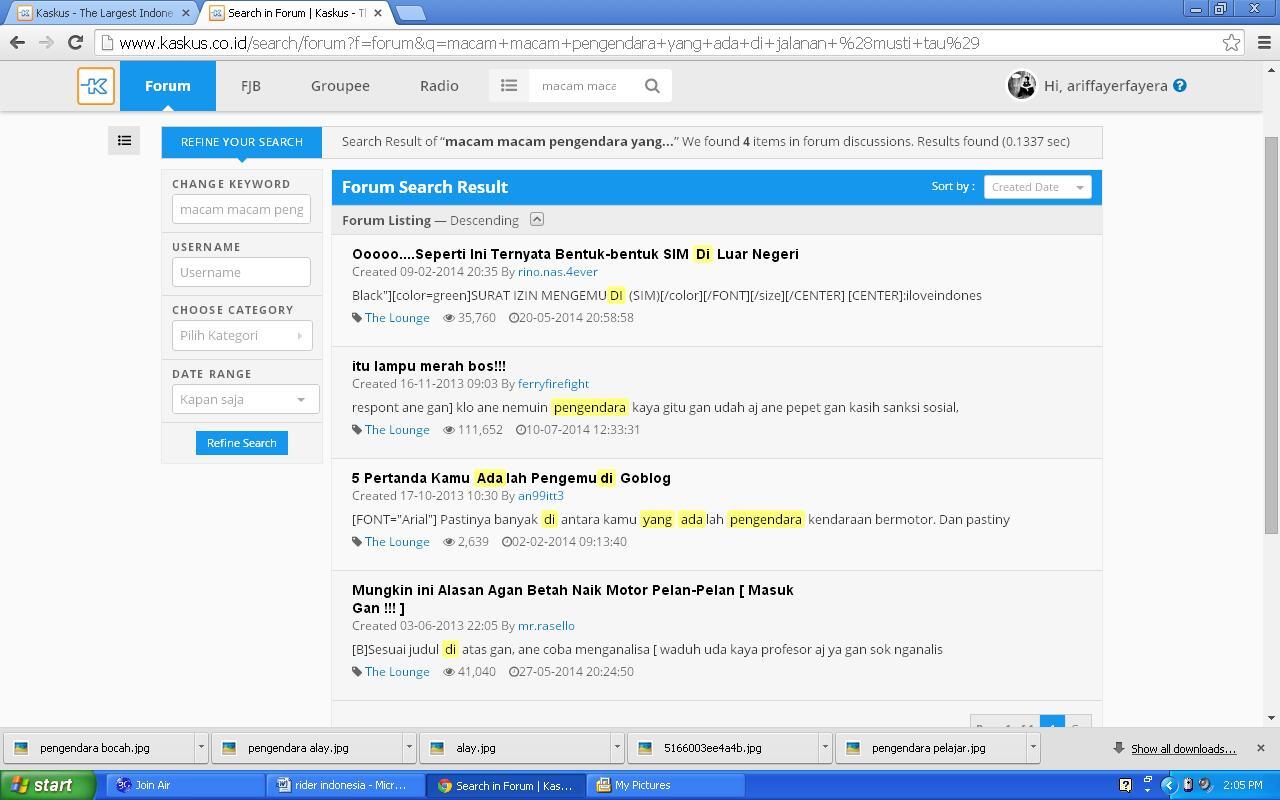Click the help tray icon in system tray
Image resolution: width=1280 pixels, height=800 pixels.
[1125, 785]
